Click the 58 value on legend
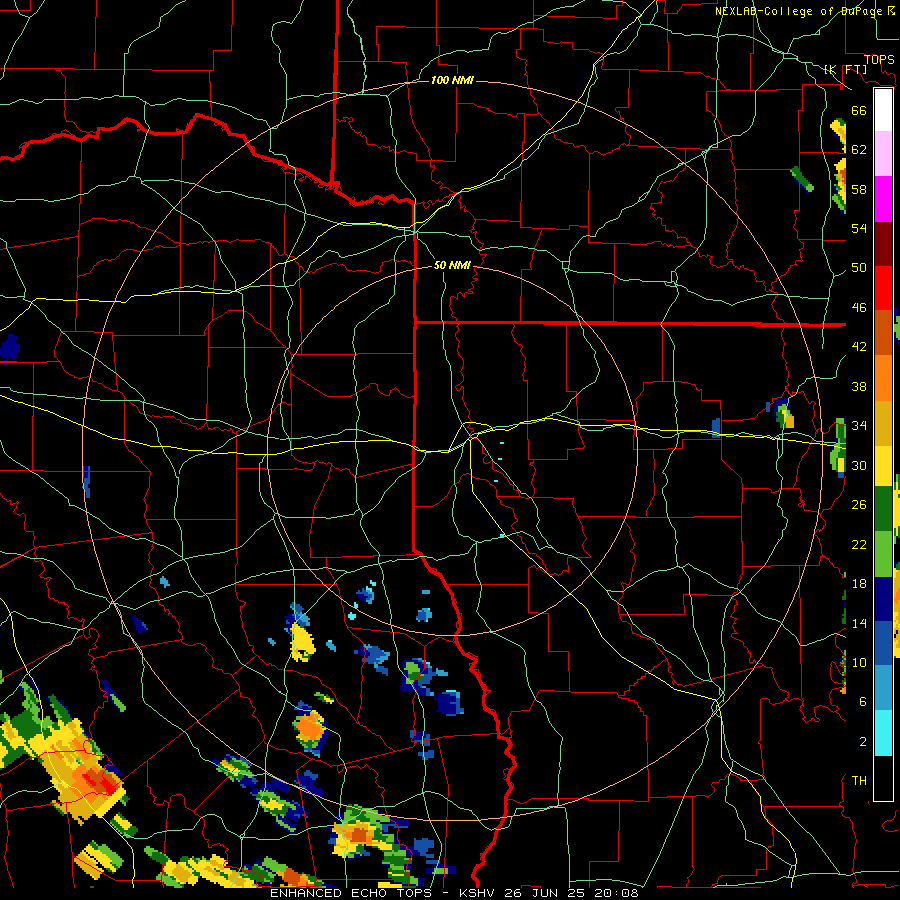The image size is (900, 900). coord(859,189)
